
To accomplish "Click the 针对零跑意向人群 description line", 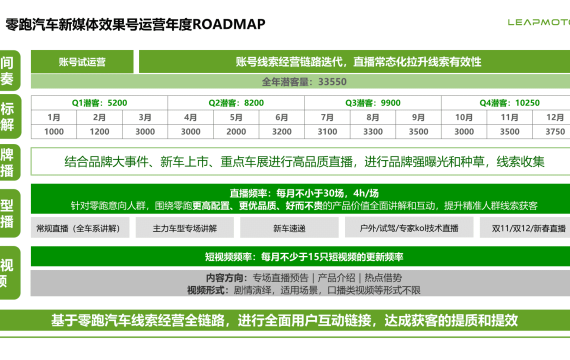I will (304, 206).
